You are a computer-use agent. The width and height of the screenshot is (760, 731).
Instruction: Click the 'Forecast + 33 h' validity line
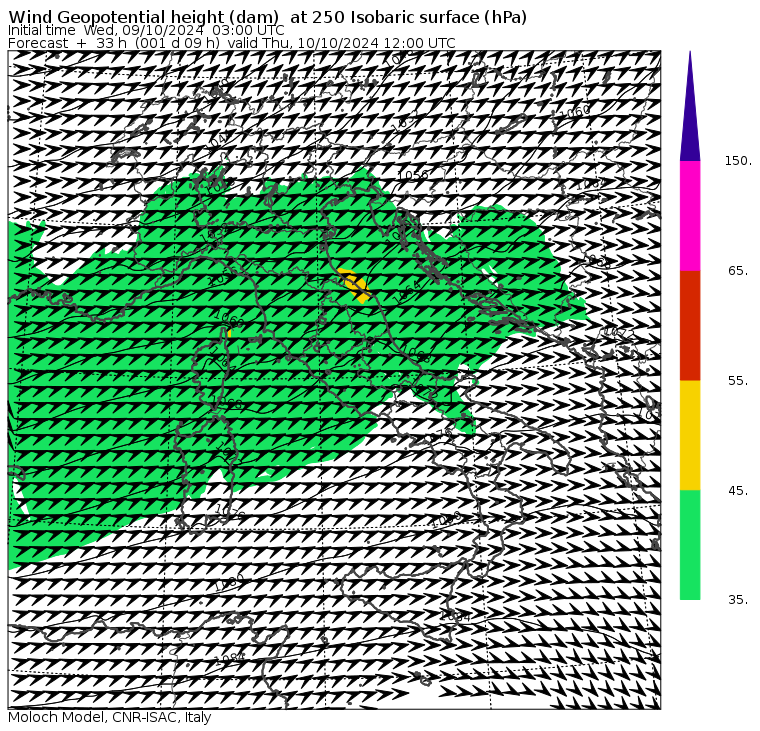tap(232, 43)
